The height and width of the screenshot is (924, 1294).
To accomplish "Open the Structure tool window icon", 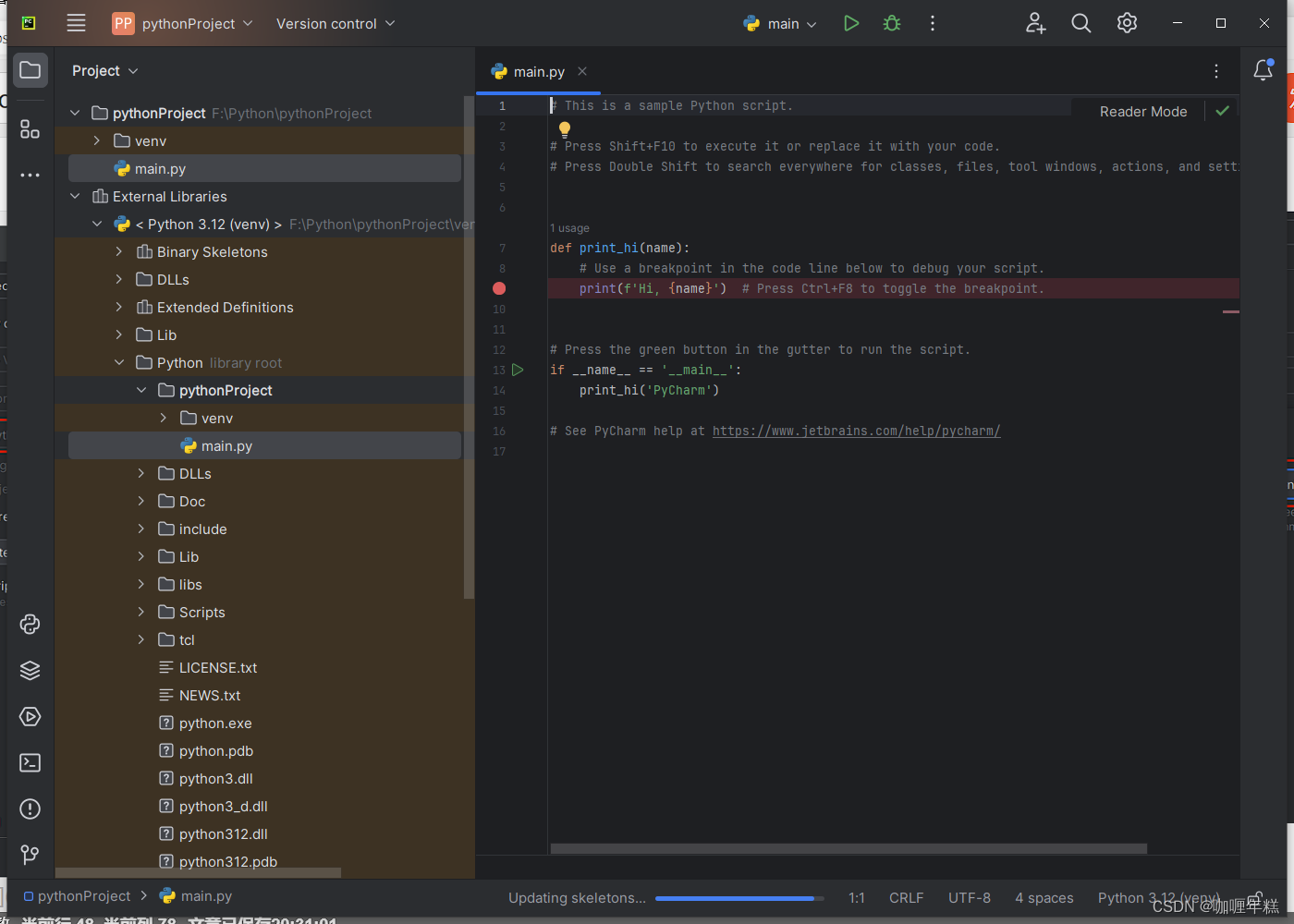I will 31,129.
